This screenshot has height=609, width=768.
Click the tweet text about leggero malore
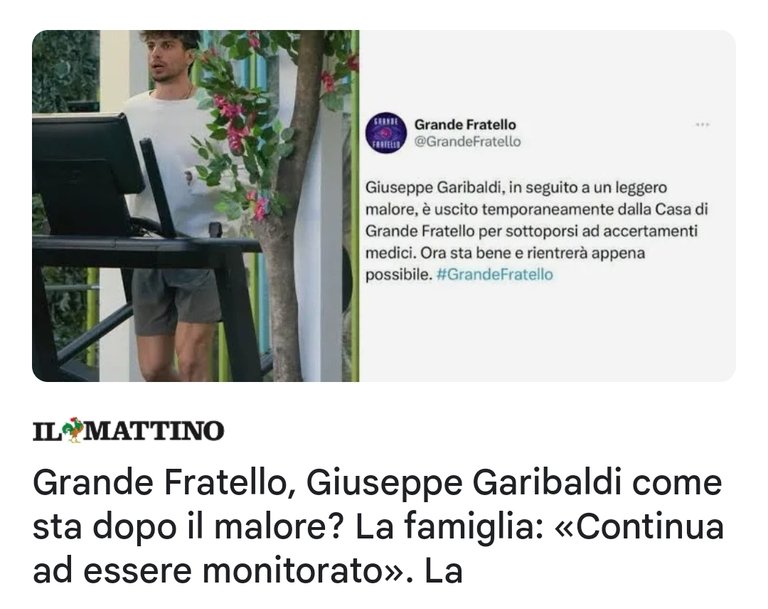pyautogui.click(x=537, y=231)
